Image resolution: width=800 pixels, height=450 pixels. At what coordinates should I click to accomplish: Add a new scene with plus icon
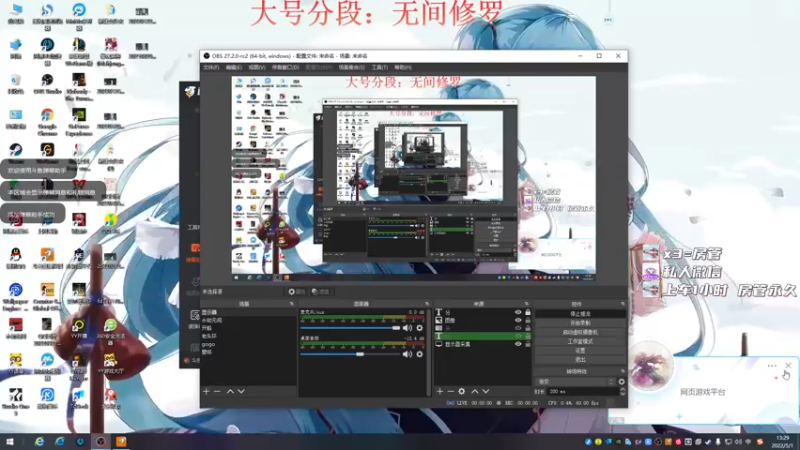point(206,391)
